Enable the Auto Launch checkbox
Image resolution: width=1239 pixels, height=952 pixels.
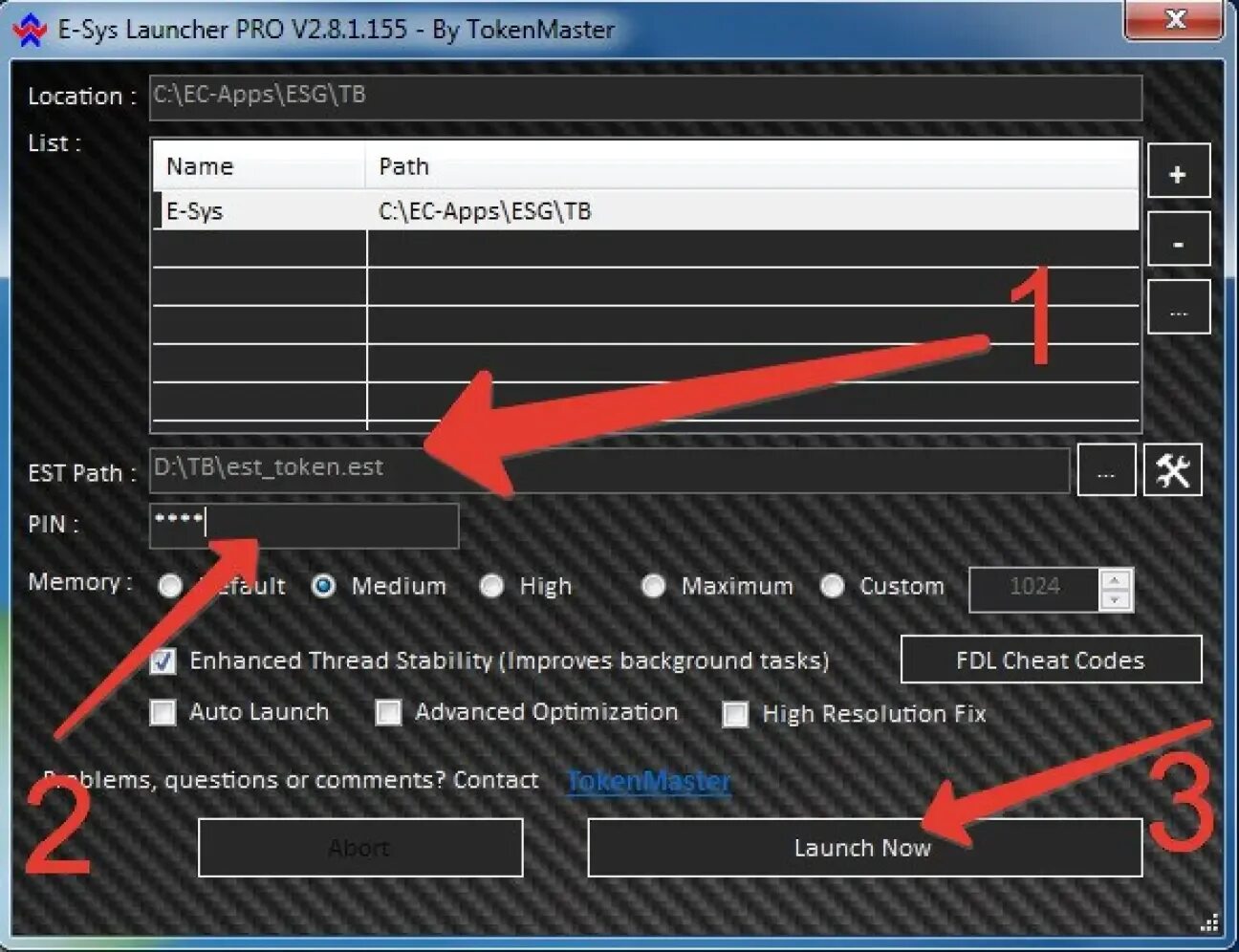163,712
